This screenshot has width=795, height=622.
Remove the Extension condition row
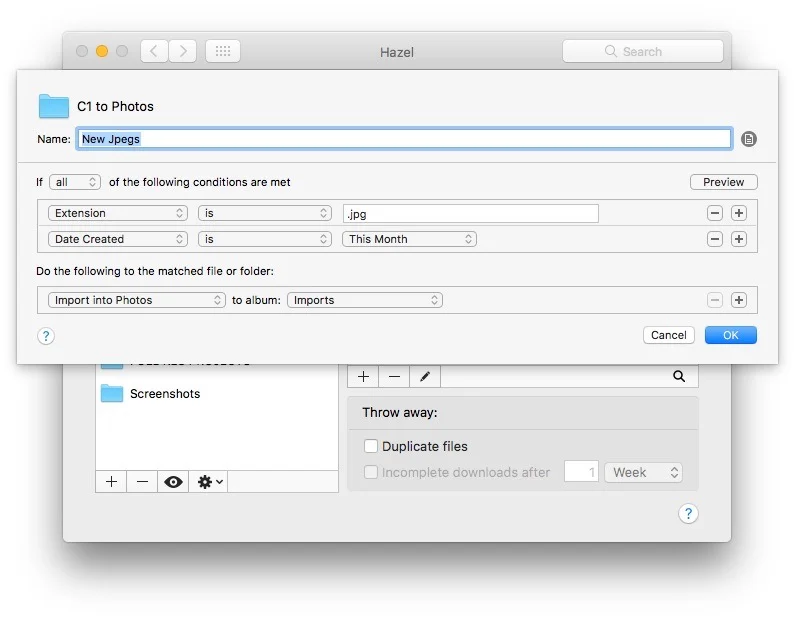pos(714,213)
